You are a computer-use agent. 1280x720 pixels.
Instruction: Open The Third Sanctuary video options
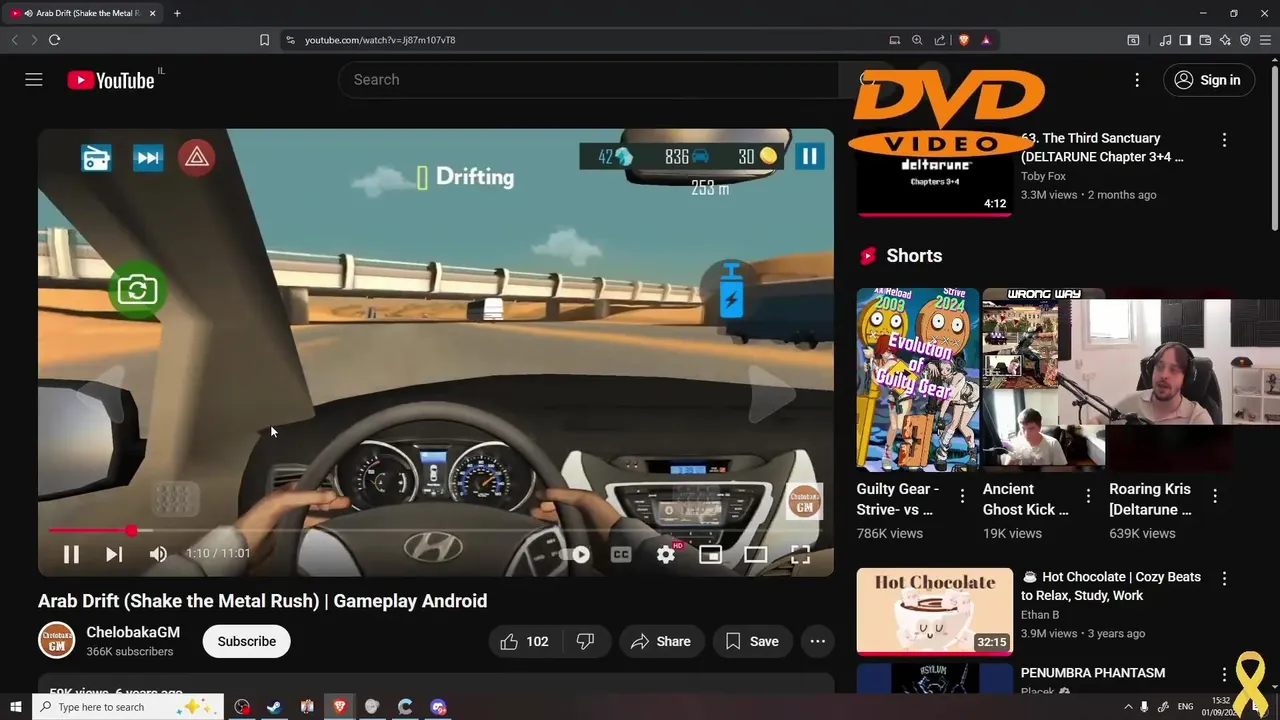click(1224, 140)
